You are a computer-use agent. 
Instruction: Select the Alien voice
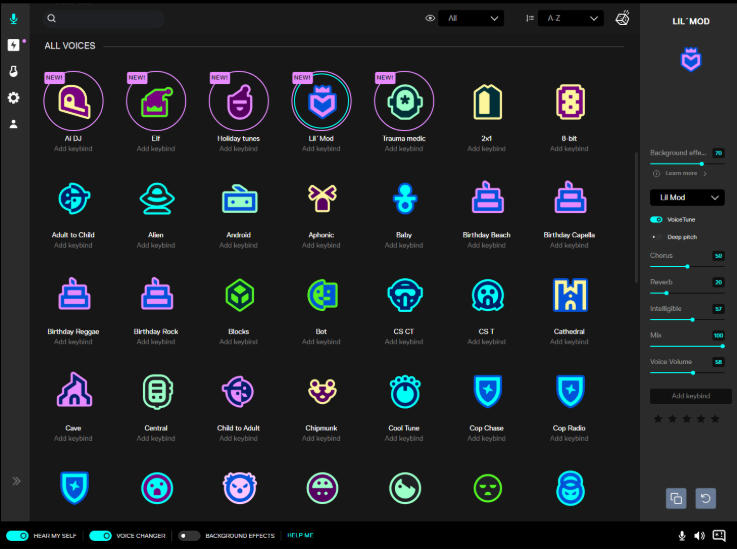tap(157, 198)
